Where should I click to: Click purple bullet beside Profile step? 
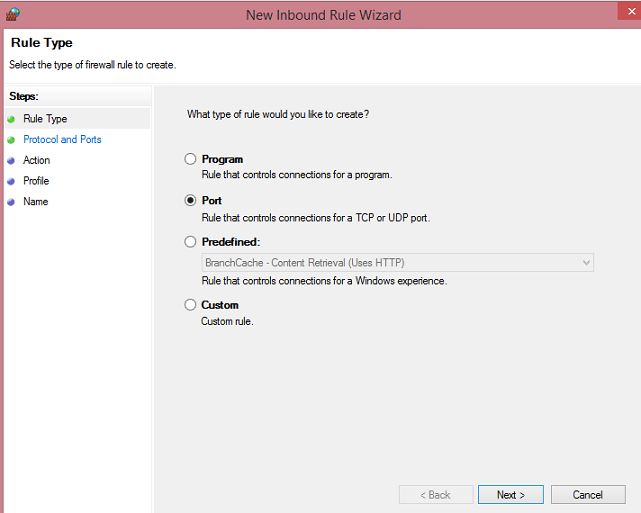[11, 181]
